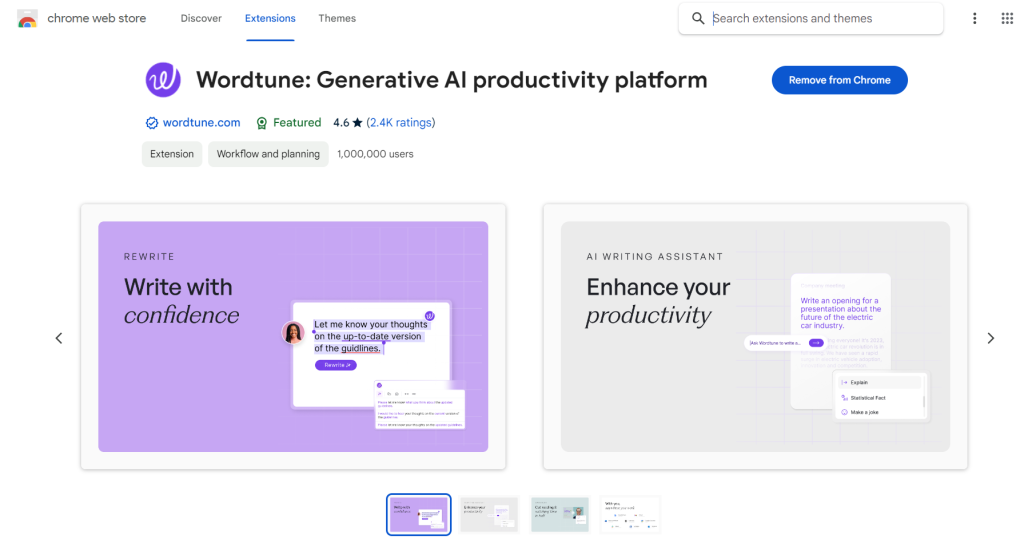Click Remove from Chrome button
This screenshot has width=1024, height=559.
[x=839, y=80]
